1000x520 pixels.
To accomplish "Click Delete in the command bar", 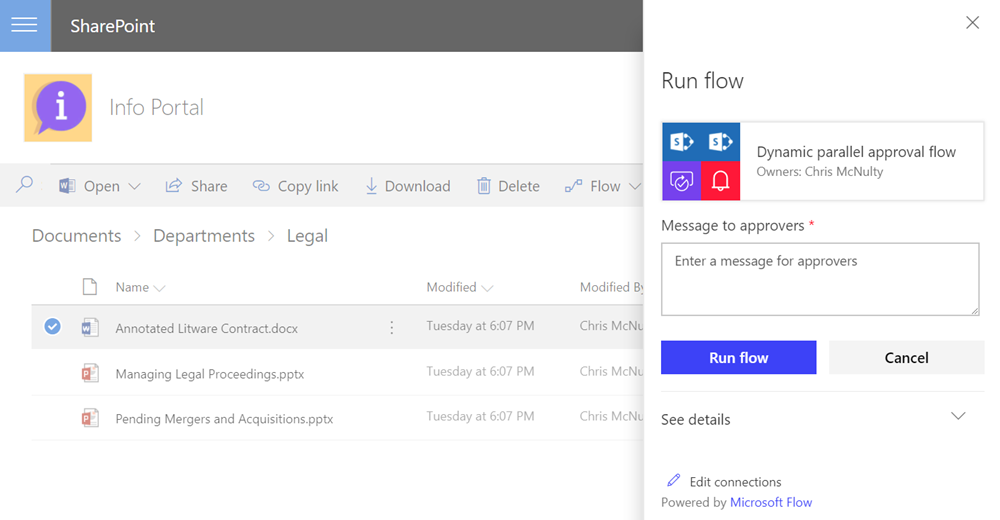I will [x=508, y=186].
